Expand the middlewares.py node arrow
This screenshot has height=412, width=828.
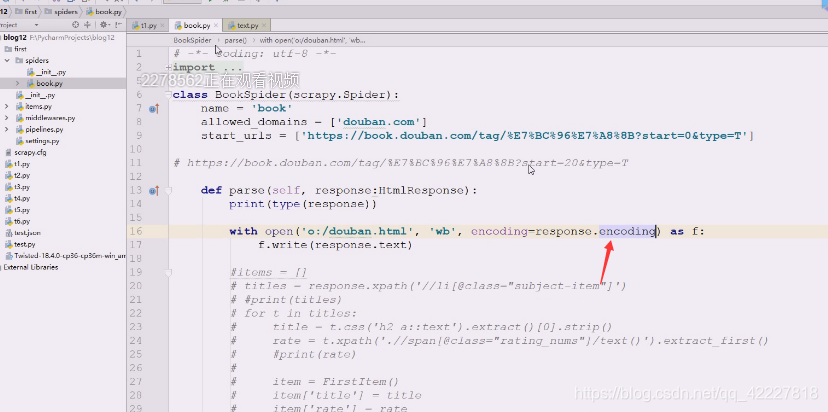(x=7, y=118)
